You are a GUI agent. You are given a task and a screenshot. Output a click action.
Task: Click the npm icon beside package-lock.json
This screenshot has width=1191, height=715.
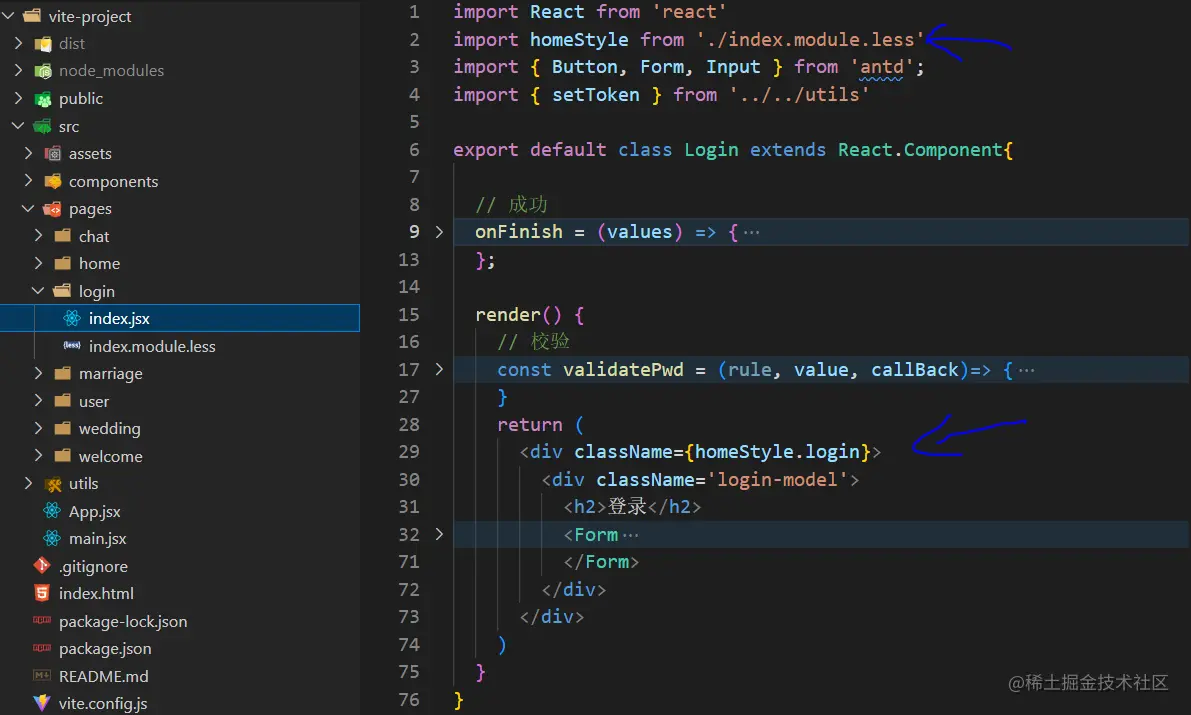[x=42, y=621]
